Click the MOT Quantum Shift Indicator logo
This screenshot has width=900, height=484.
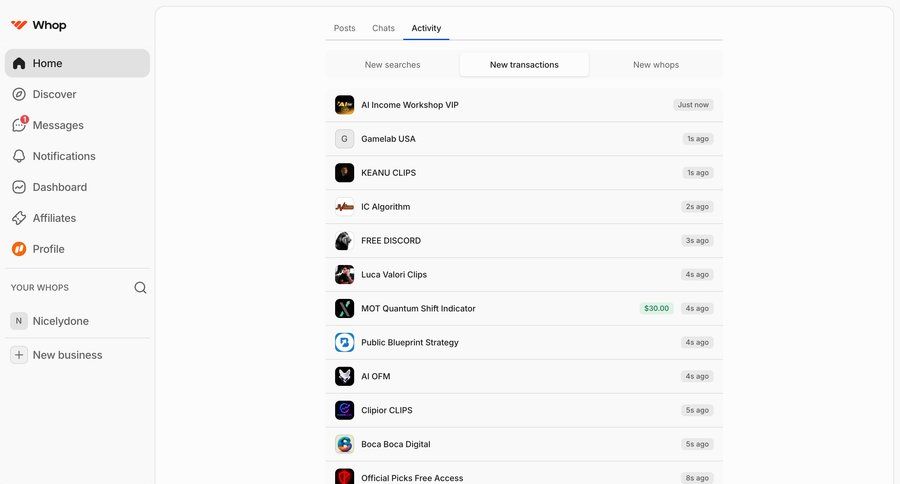344,308
